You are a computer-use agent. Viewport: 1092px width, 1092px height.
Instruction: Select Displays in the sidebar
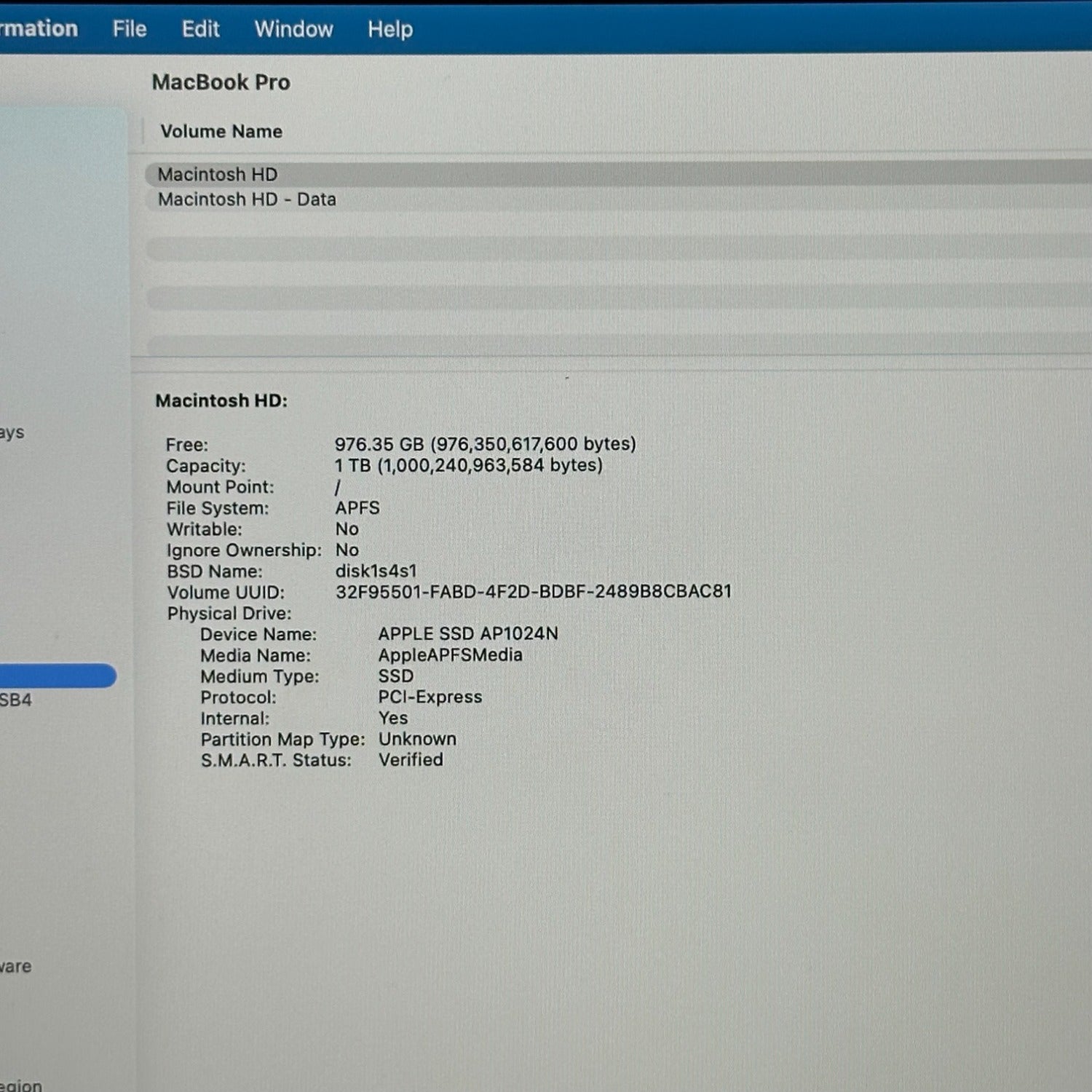pos(12,432)
